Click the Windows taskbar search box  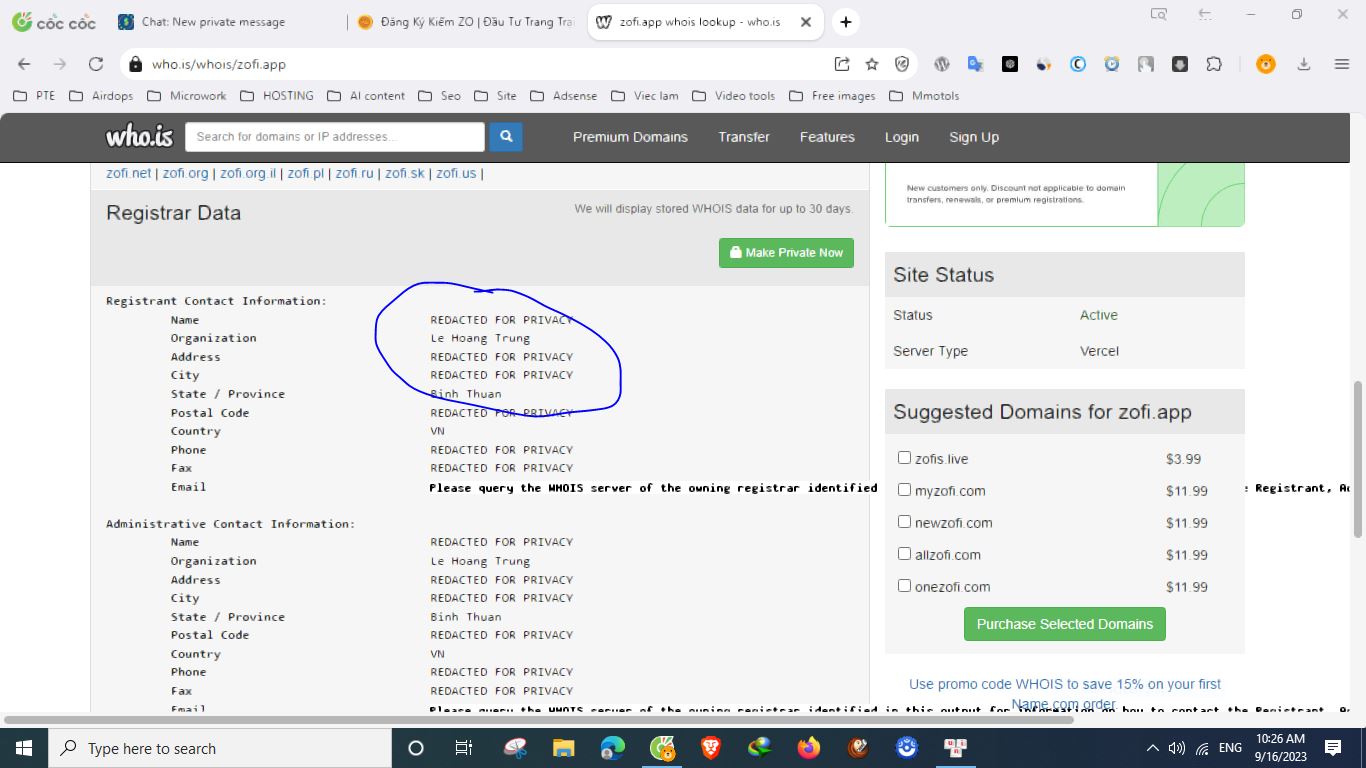pos(220,748)
